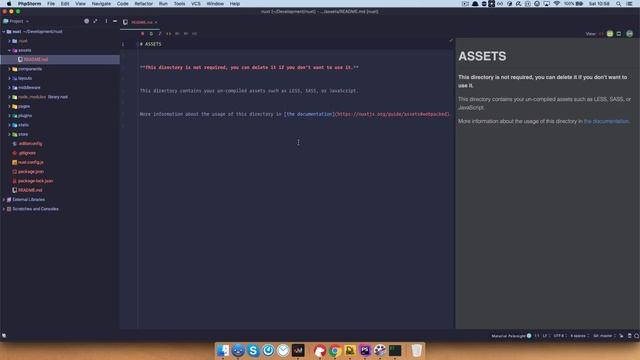
Task: Open the Refactor menu
Action: (144, 4)
